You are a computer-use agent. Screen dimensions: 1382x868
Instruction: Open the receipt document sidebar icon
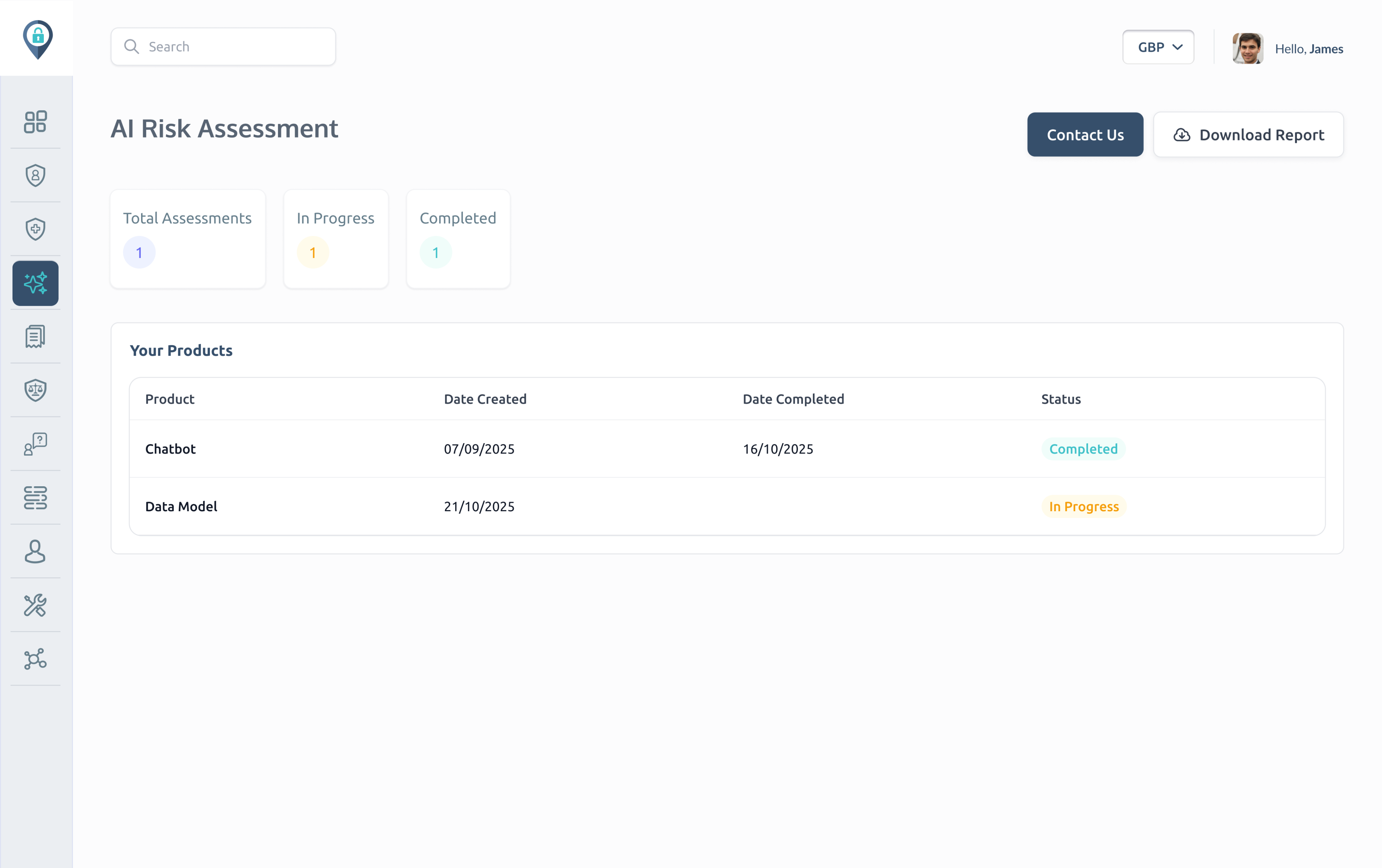click(x=35, y=337)
